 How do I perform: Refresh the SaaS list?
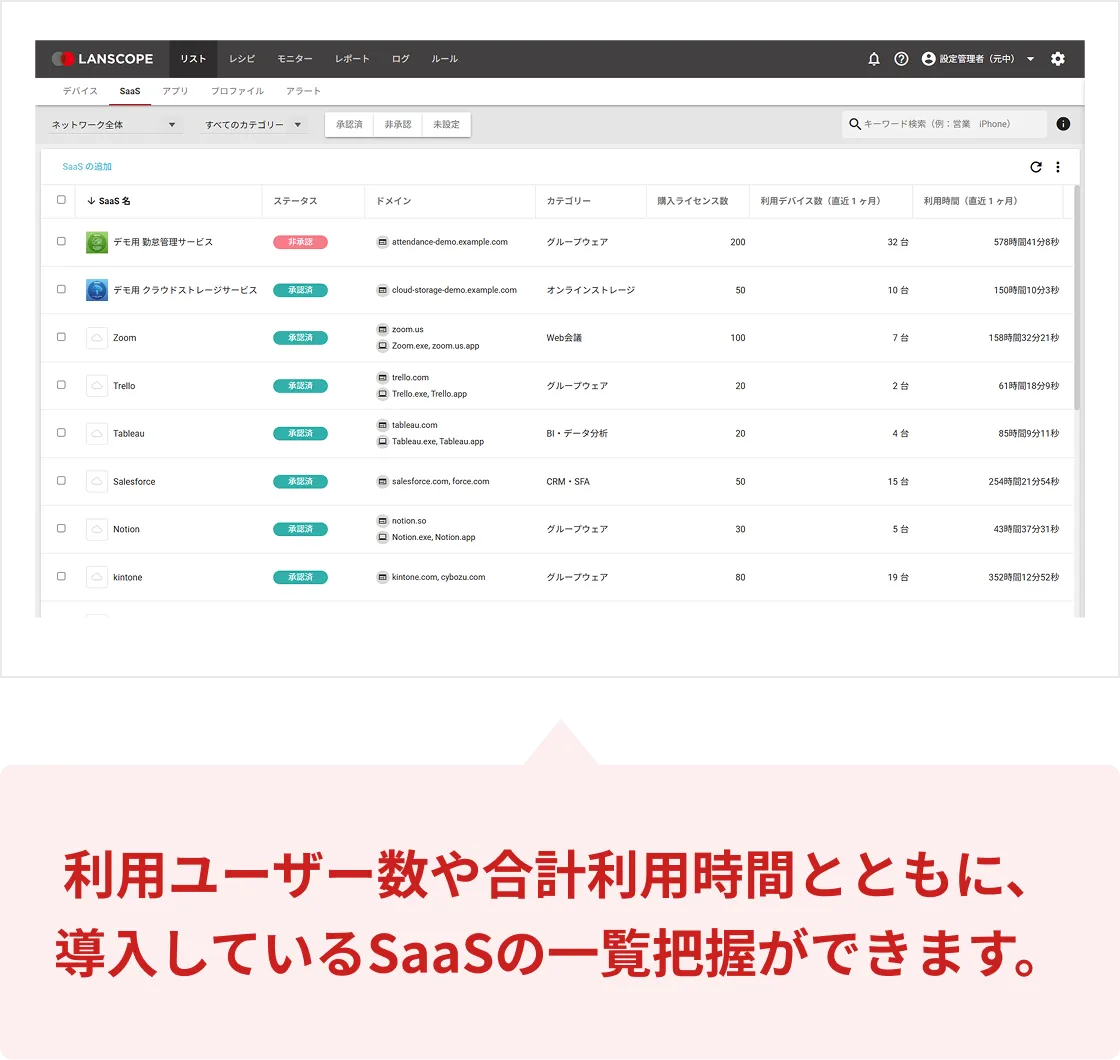pos(1036,166)
